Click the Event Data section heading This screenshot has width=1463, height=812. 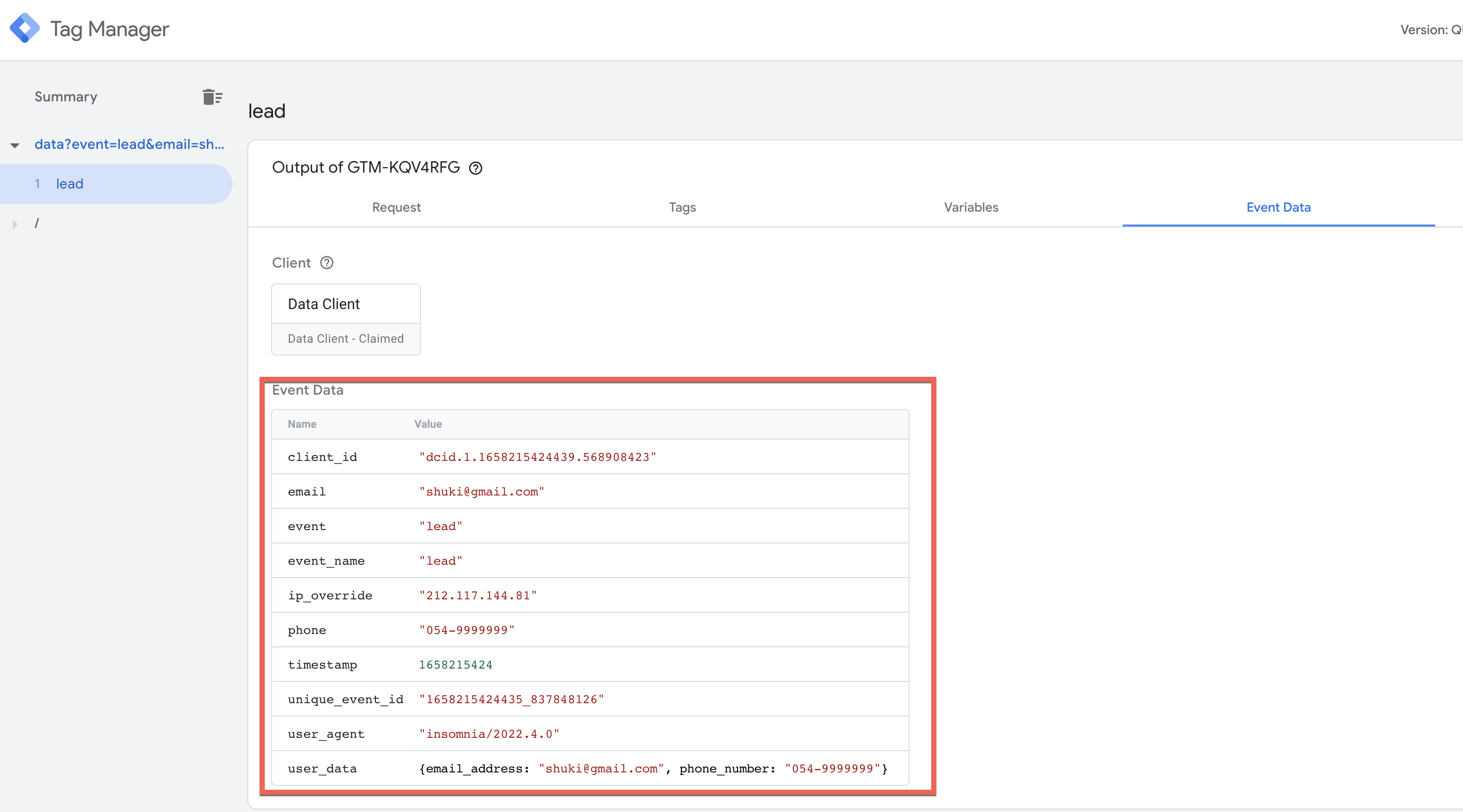(x=307, y=390)
